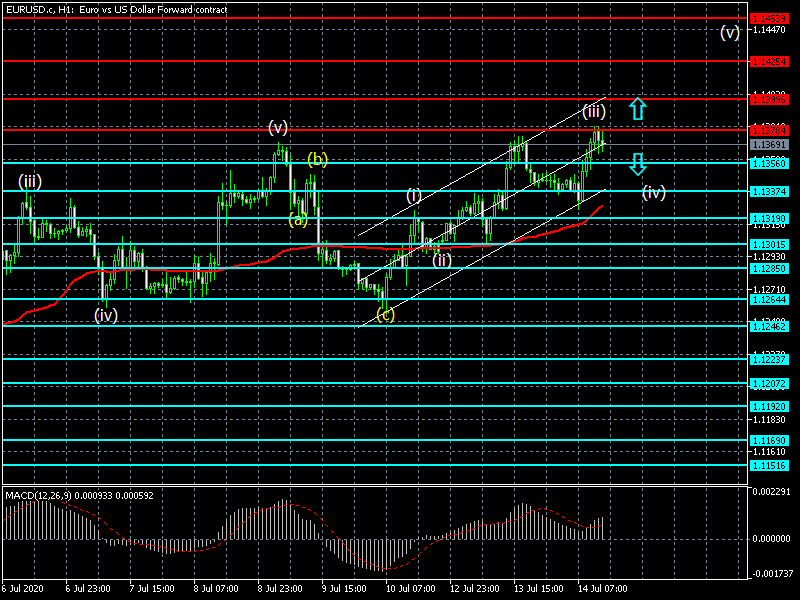Click the cyan 1.12462 price level tag
Image resolution: width=800 pixels, height=600 pixels.
(x=769, y=326)
